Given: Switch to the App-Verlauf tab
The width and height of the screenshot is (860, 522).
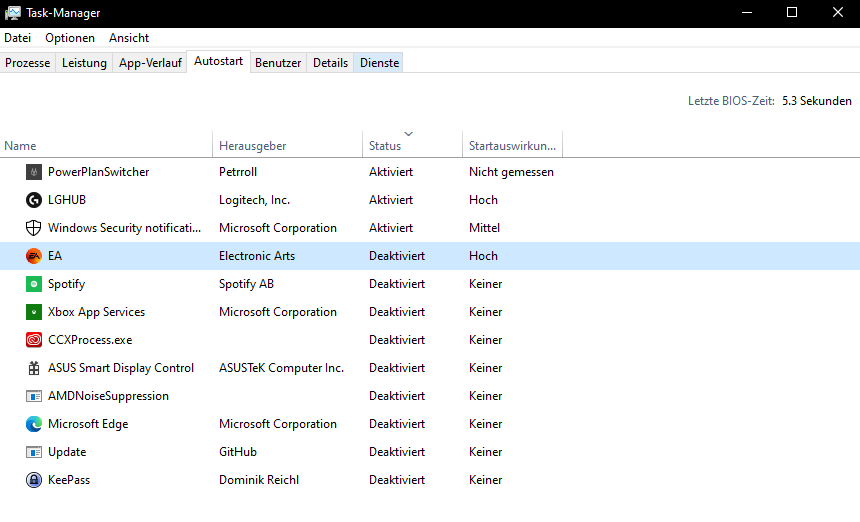Looking at the screenshot, I should 150,63.
